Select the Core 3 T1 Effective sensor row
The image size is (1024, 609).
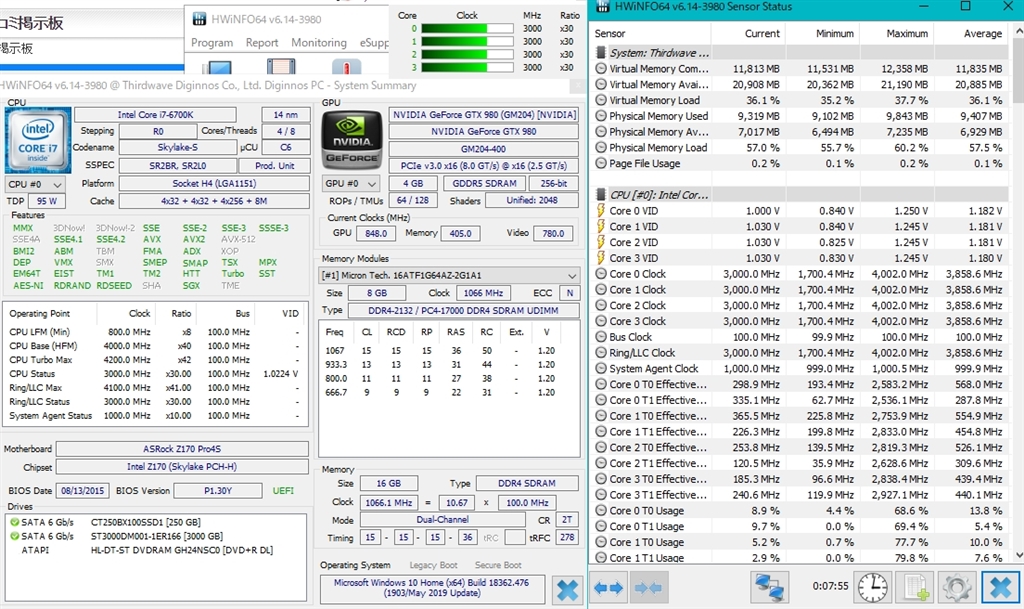[799, 495]
